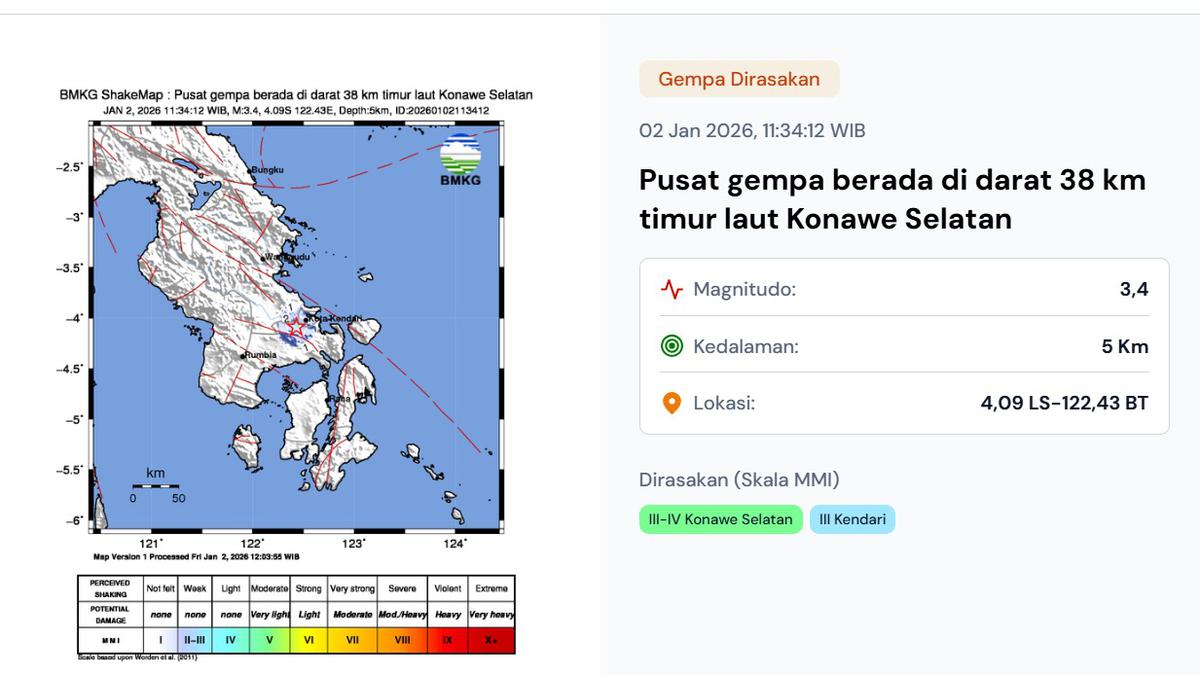This screenshot has width=1200, height=675.
Task: Click the green depth target icon
Action: click(x=672, y=347)
